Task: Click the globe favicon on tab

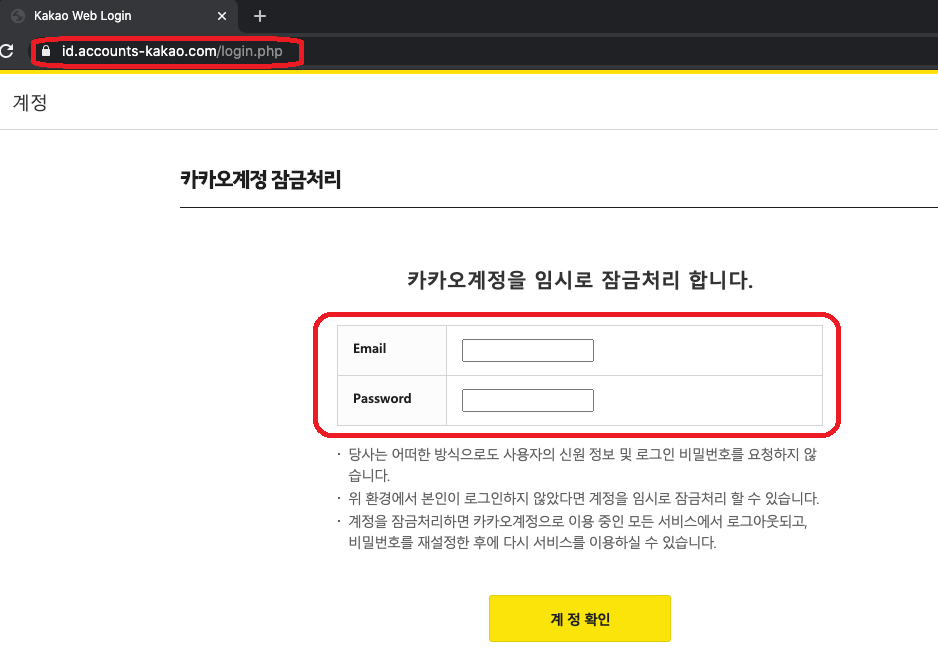Action: [x=18, y=16]
